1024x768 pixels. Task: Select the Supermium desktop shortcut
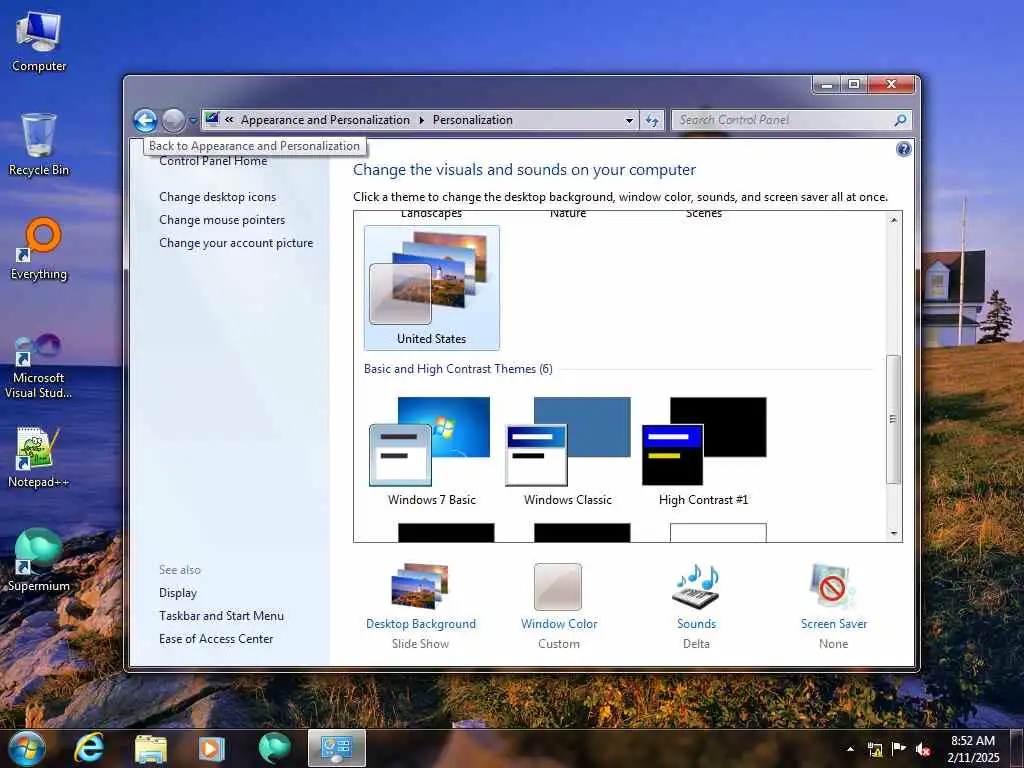pyautogui.click(x=39, y=560)
